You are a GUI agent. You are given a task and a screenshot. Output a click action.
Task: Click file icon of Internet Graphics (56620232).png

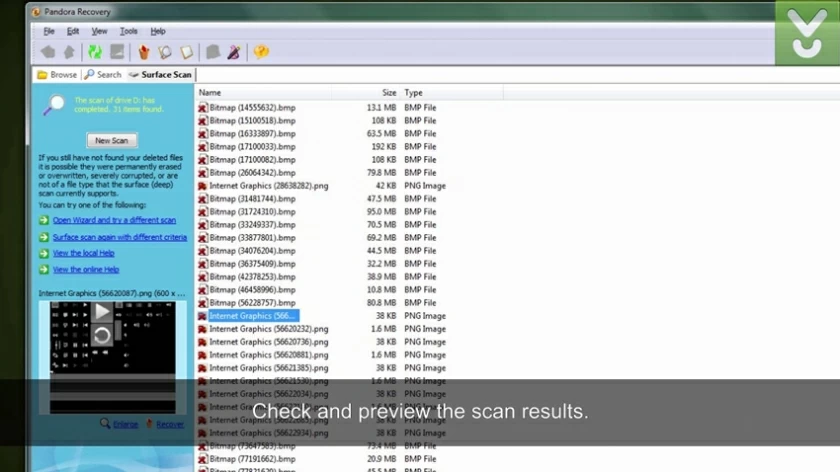pyautogui.click(x=202, y=329)
